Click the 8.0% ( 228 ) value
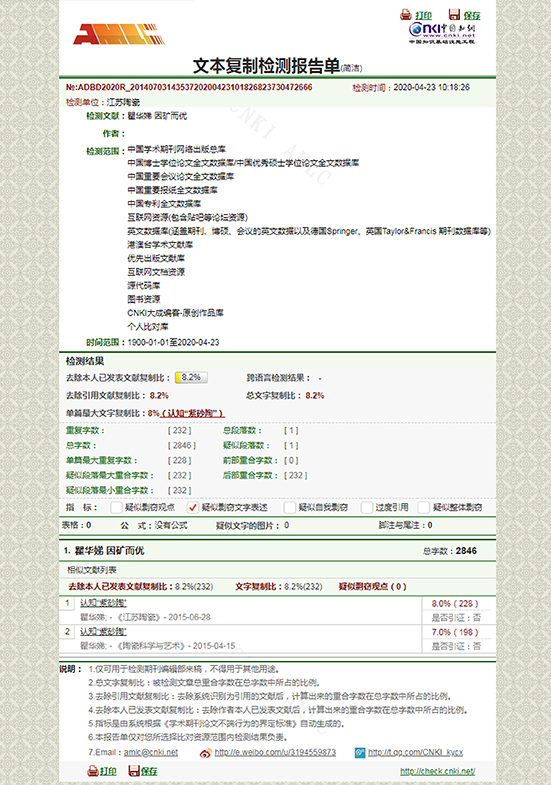This screenshot has height=785, width=551. (x=455, y=604)
